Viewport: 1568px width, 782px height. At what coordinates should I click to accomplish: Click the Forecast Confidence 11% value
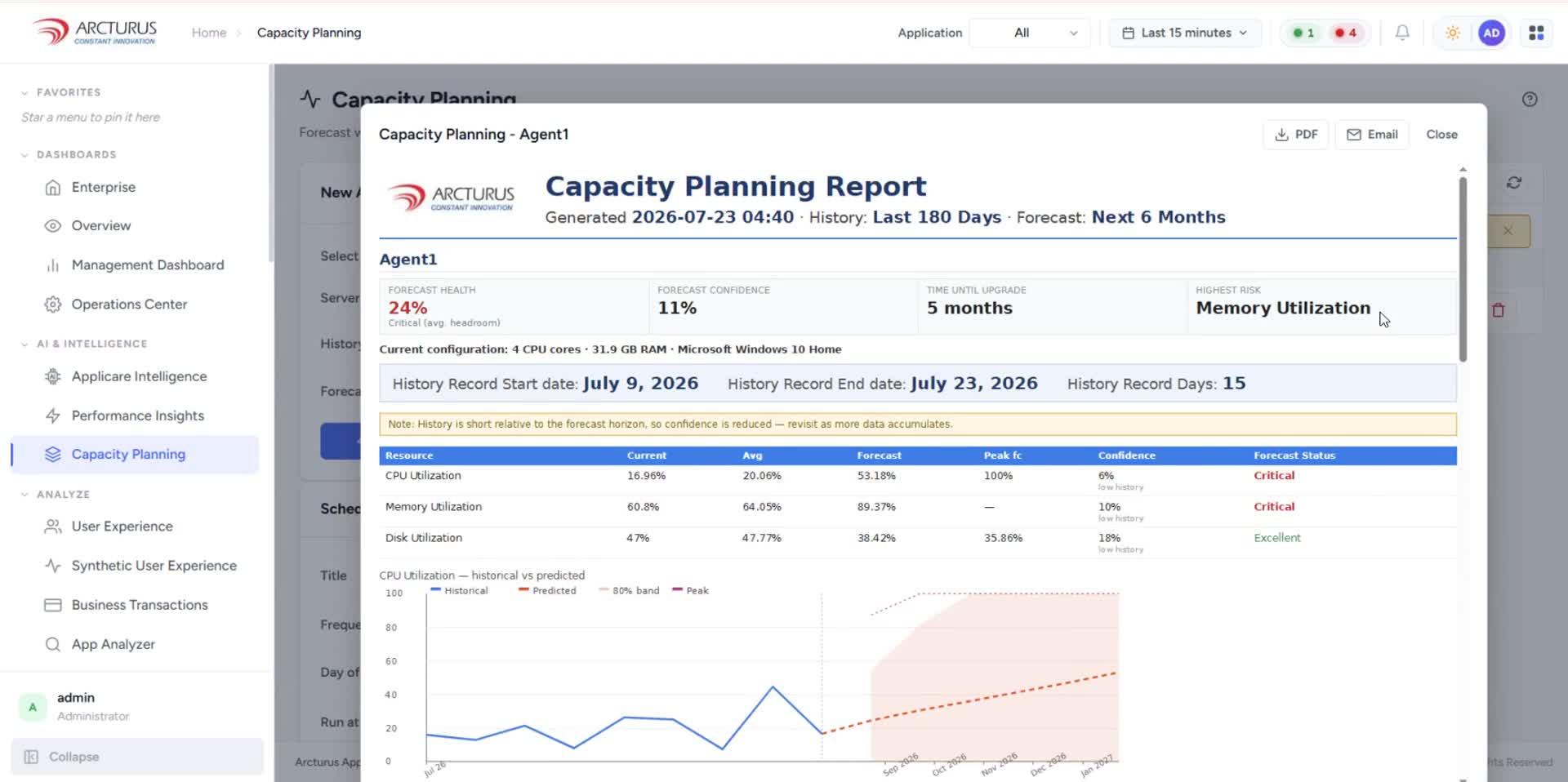point(677,308)
